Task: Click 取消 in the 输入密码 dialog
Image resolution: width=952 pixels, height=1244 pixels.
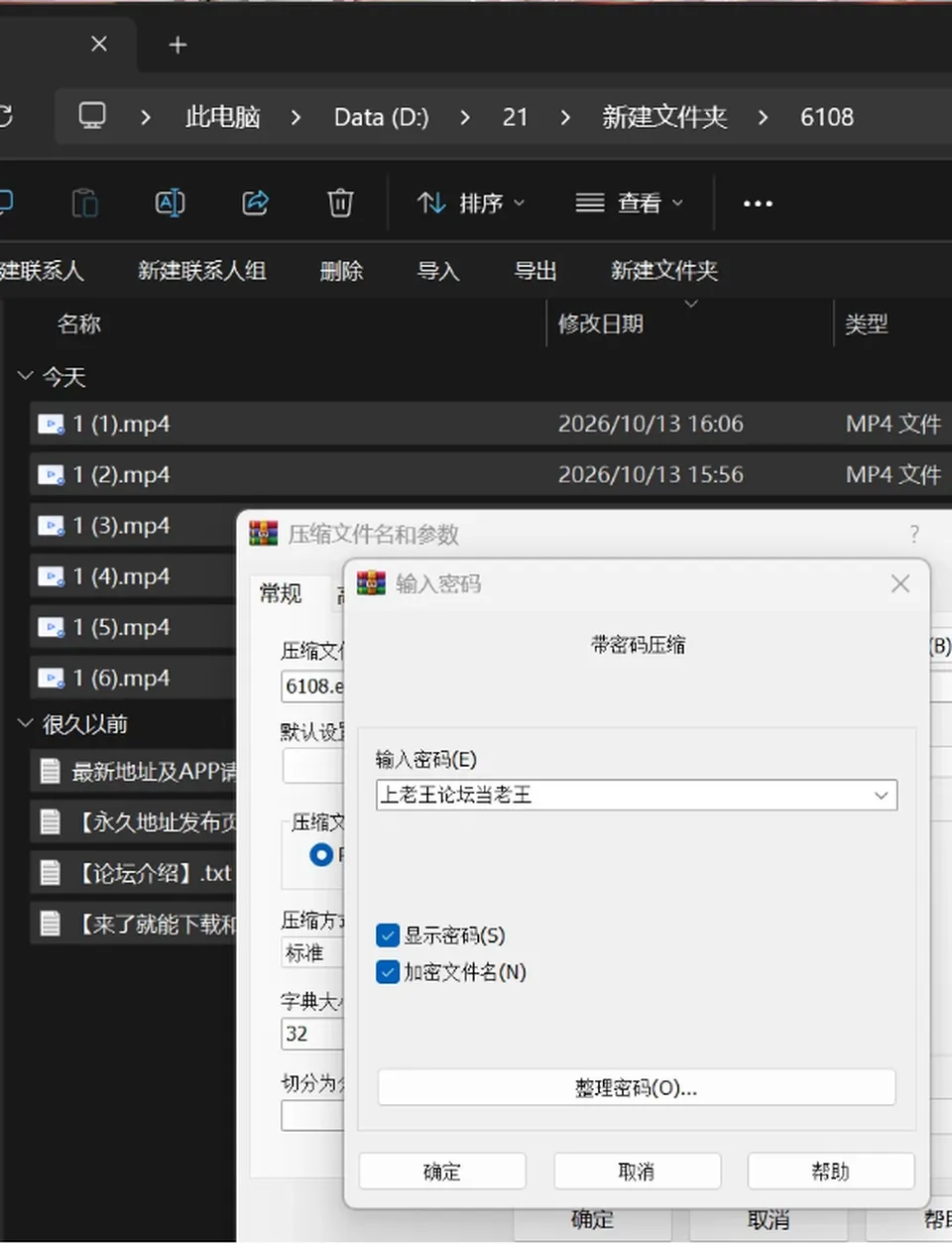Action: click(637, 1172)
